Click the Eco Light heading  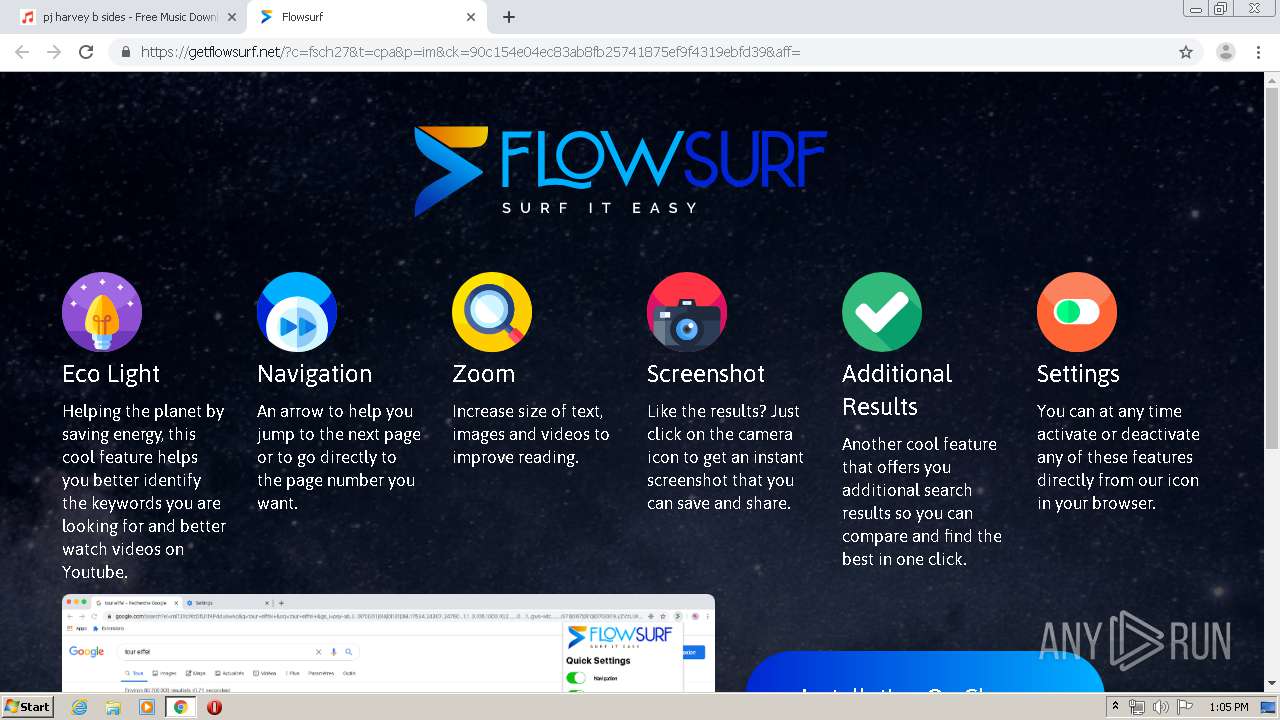click(x=111, y=374)
